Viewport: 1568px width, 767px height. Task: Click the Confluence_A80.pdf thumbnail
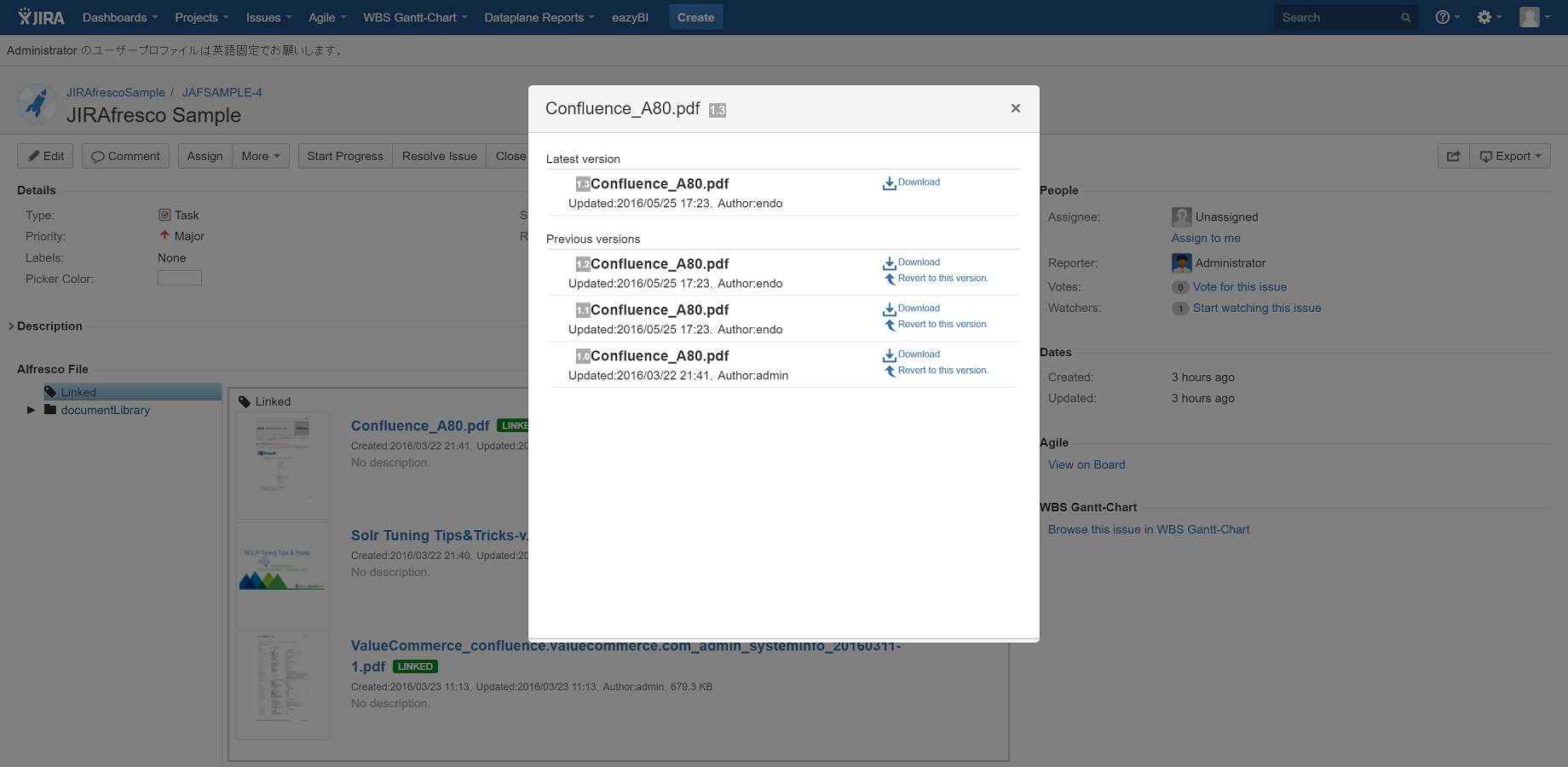(x=282, y=465)
